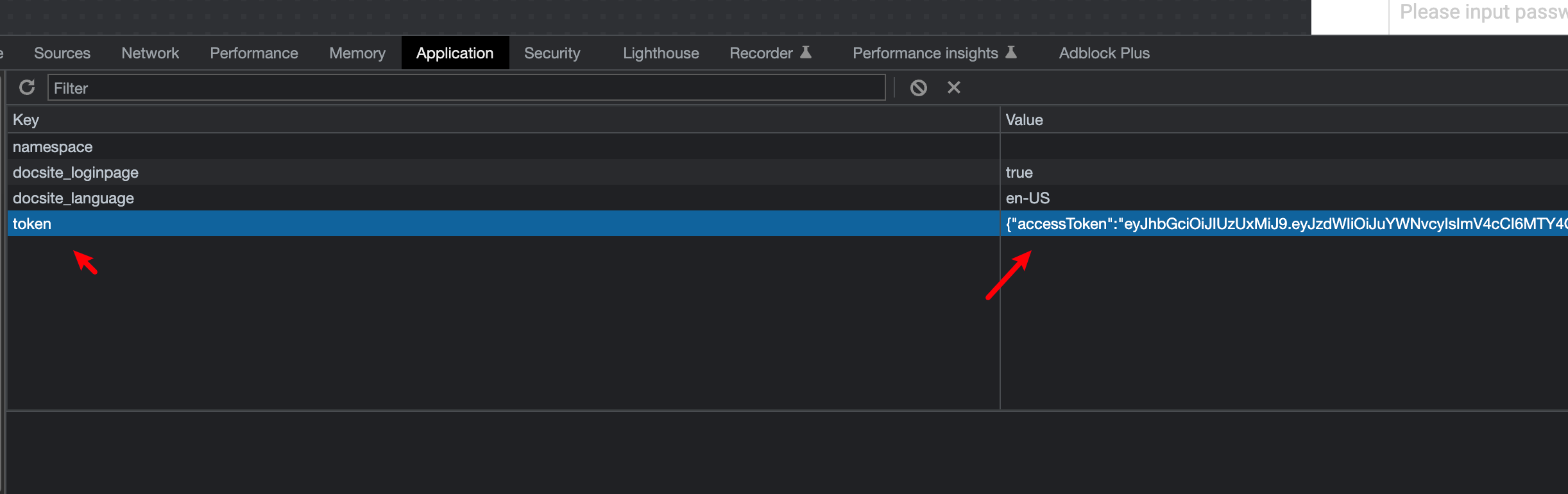The image size is (1568, 494).
Task: Switch to the Sources tab
Action: coord(62,53)
